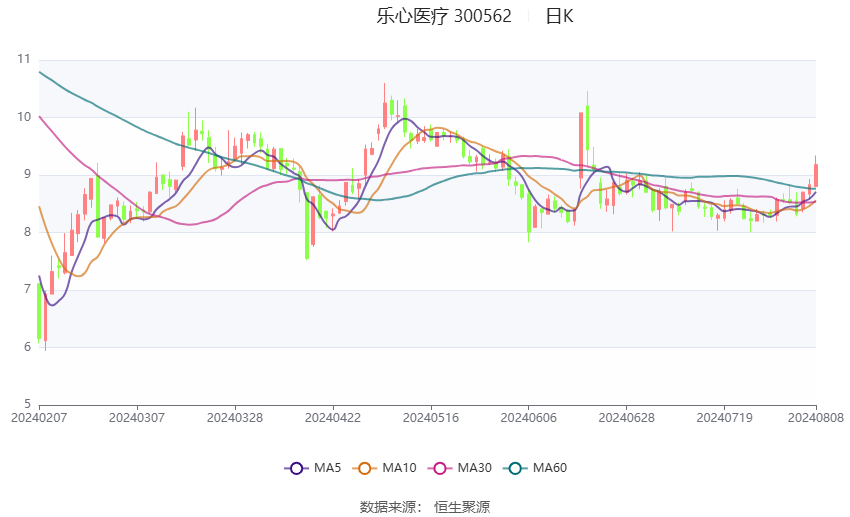
Task: Hide the MA5 line via its label
Action: pyautogui.click(x=327, y=468)
